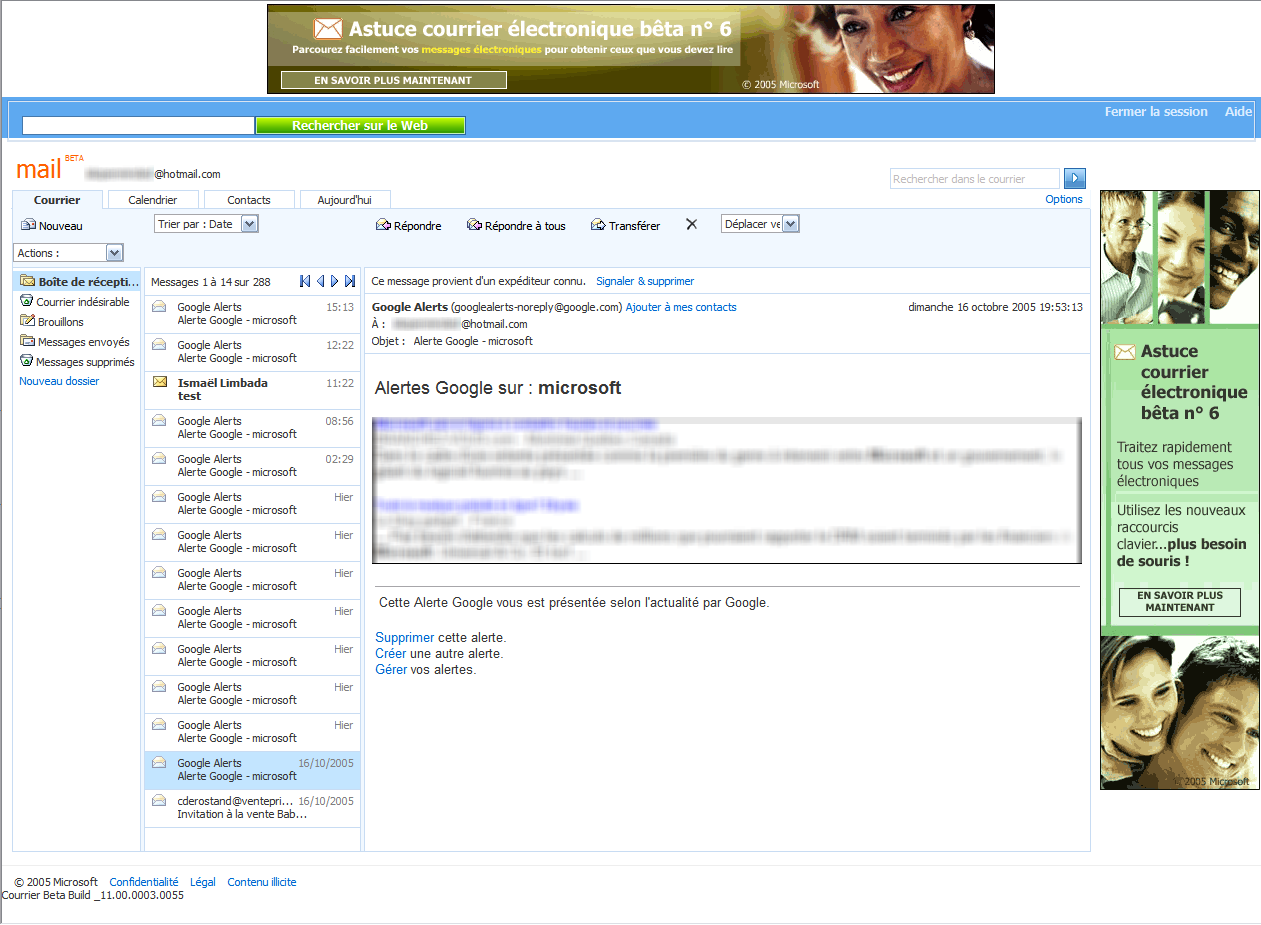Go to first page of messages
This screenshot has height=925, width=1261.
(305, 282)
